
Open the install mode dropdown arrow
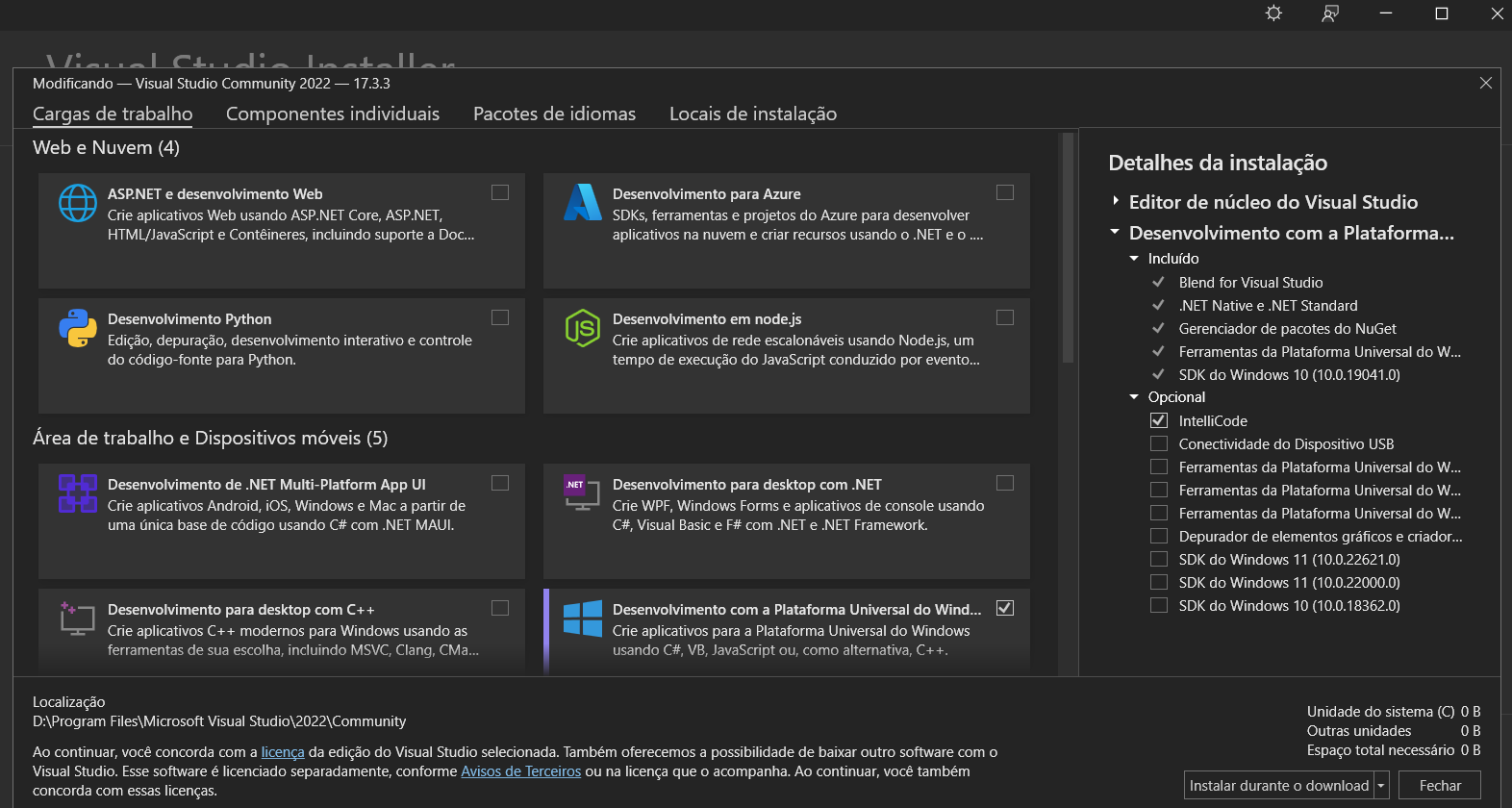coord(1382,786)
